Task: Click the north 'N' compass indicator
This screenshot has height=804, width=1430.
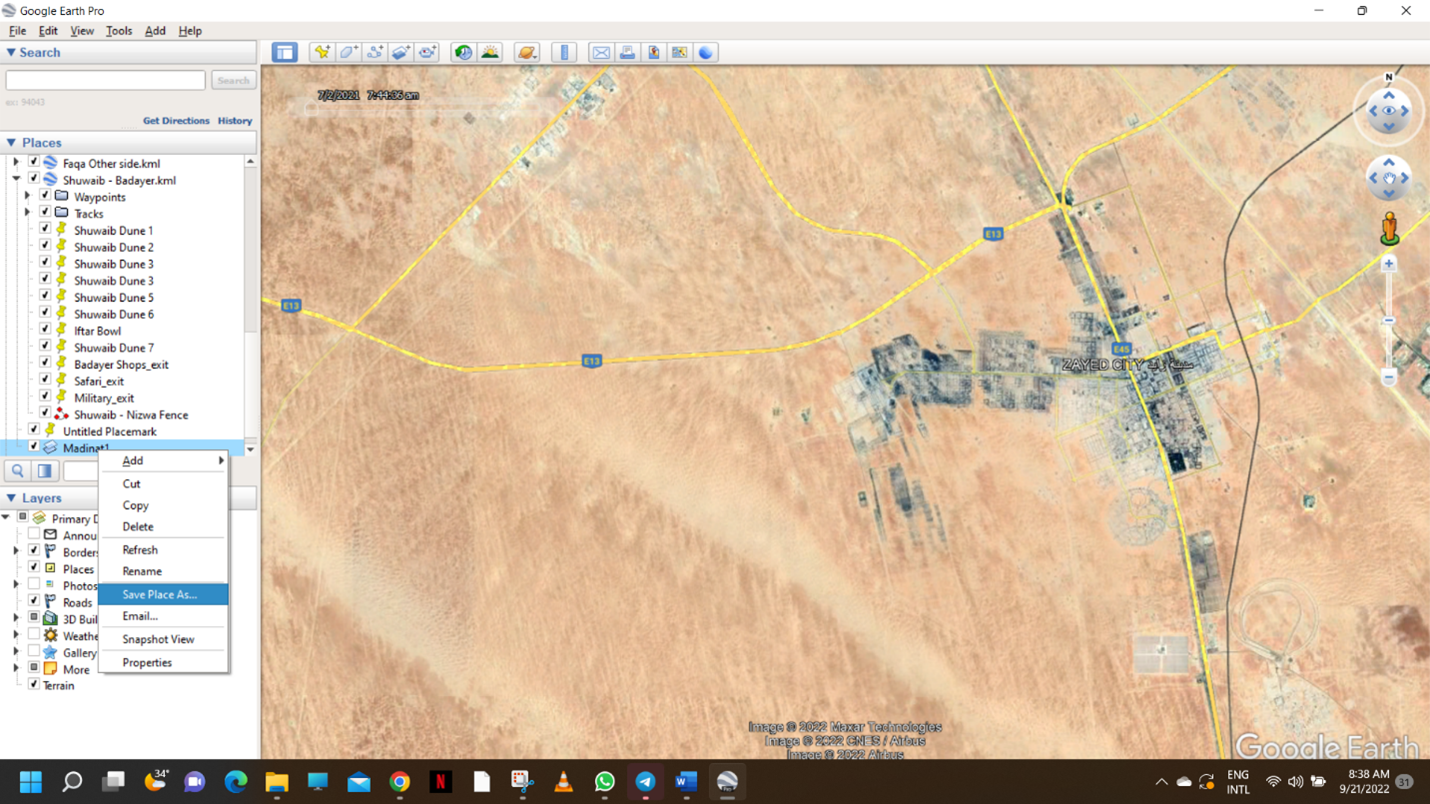Action: [1389, 77]
